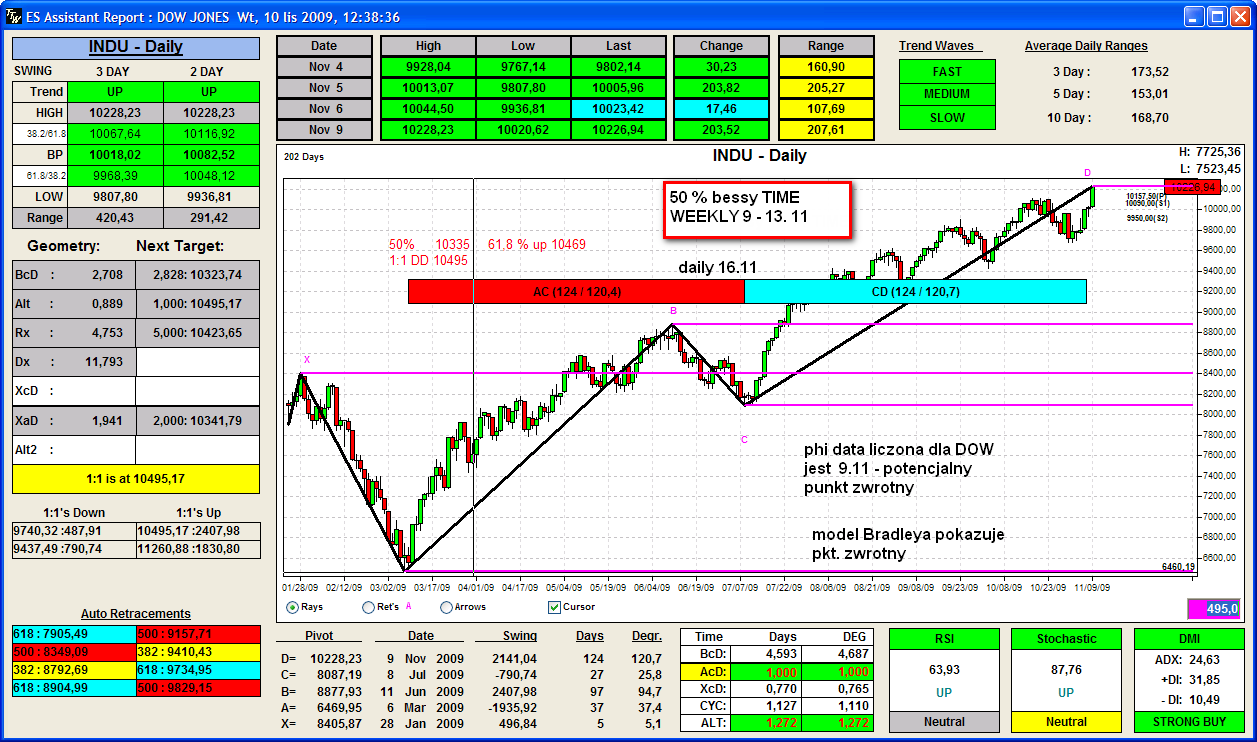Click retracement cell 618 : 7905,49

click(74, 634)
